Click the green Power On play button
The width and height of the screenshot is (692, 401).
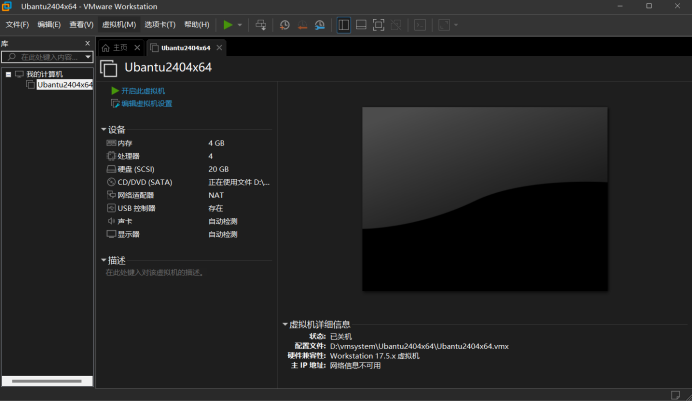tap(228, 25)
